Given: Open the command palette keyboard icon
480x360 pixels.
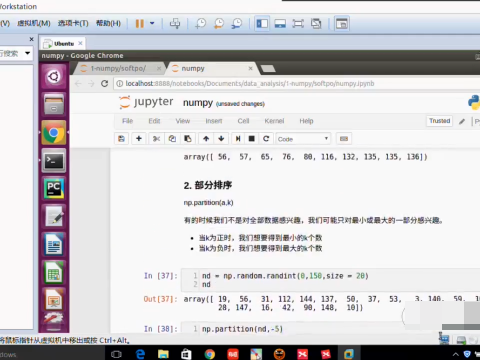Looking at the screenshot, I should click(x=344, y=139).
